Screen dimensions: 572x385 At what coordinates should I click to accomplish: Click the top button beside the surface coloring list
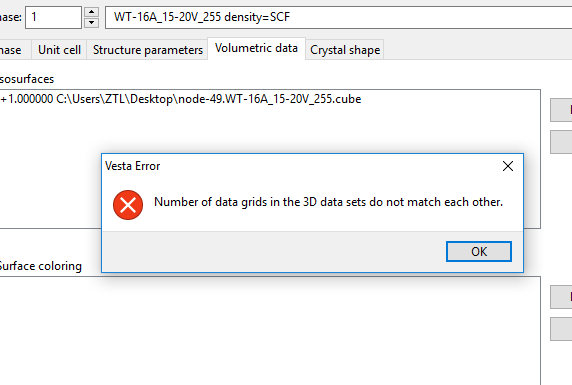pyautogui.click(x=561, y=297)
